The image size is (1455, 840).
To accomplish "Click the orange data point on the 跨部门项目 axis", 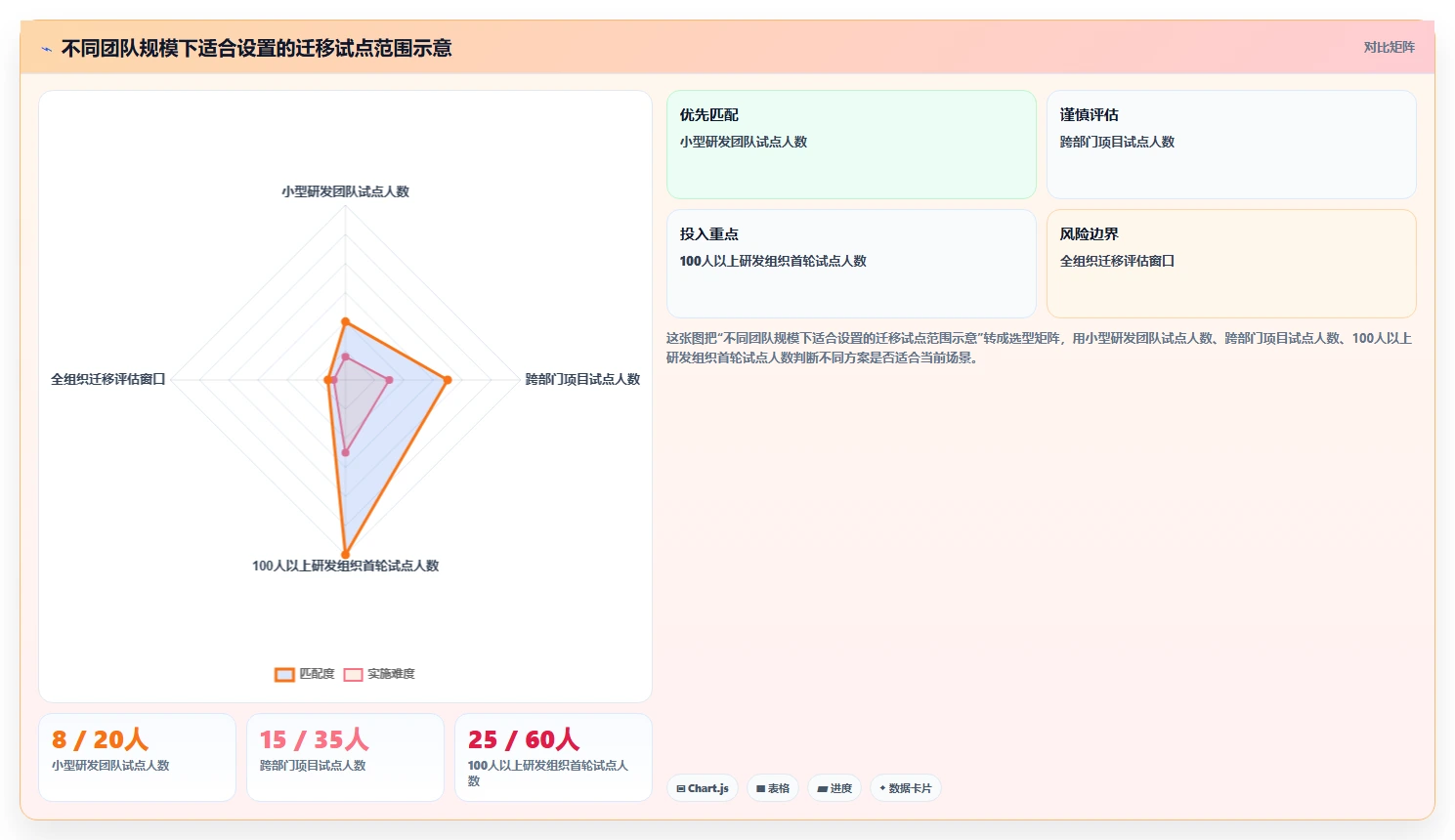I will coord(448,380).
